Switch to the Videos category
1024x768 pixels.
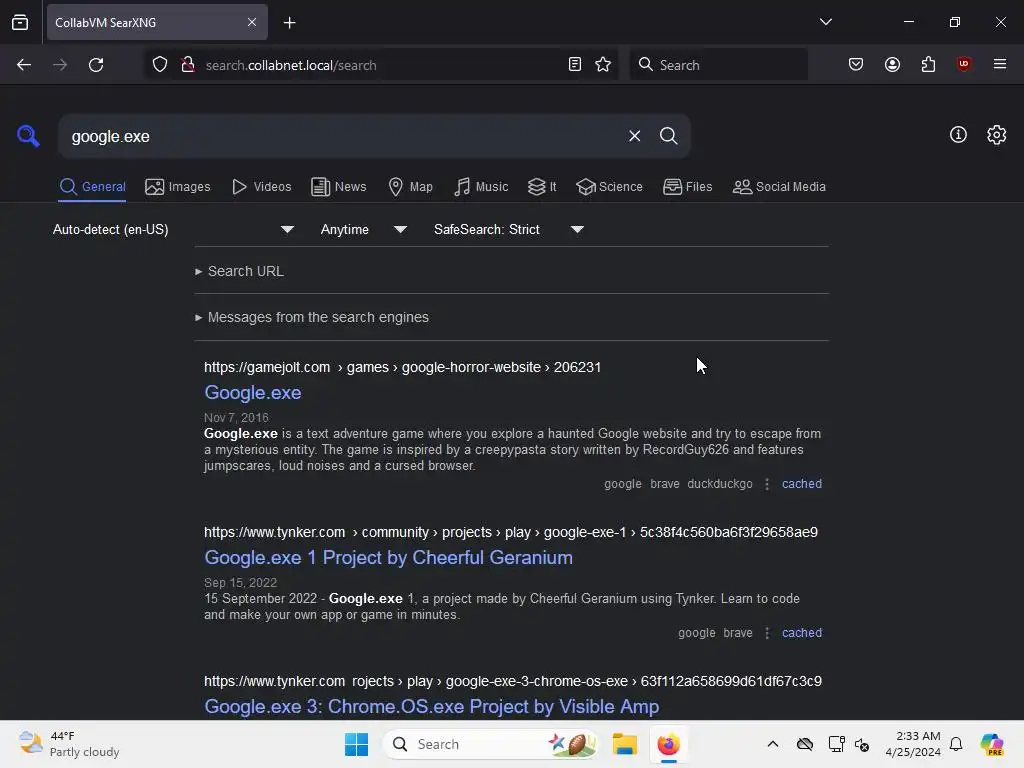coord(261,187)
